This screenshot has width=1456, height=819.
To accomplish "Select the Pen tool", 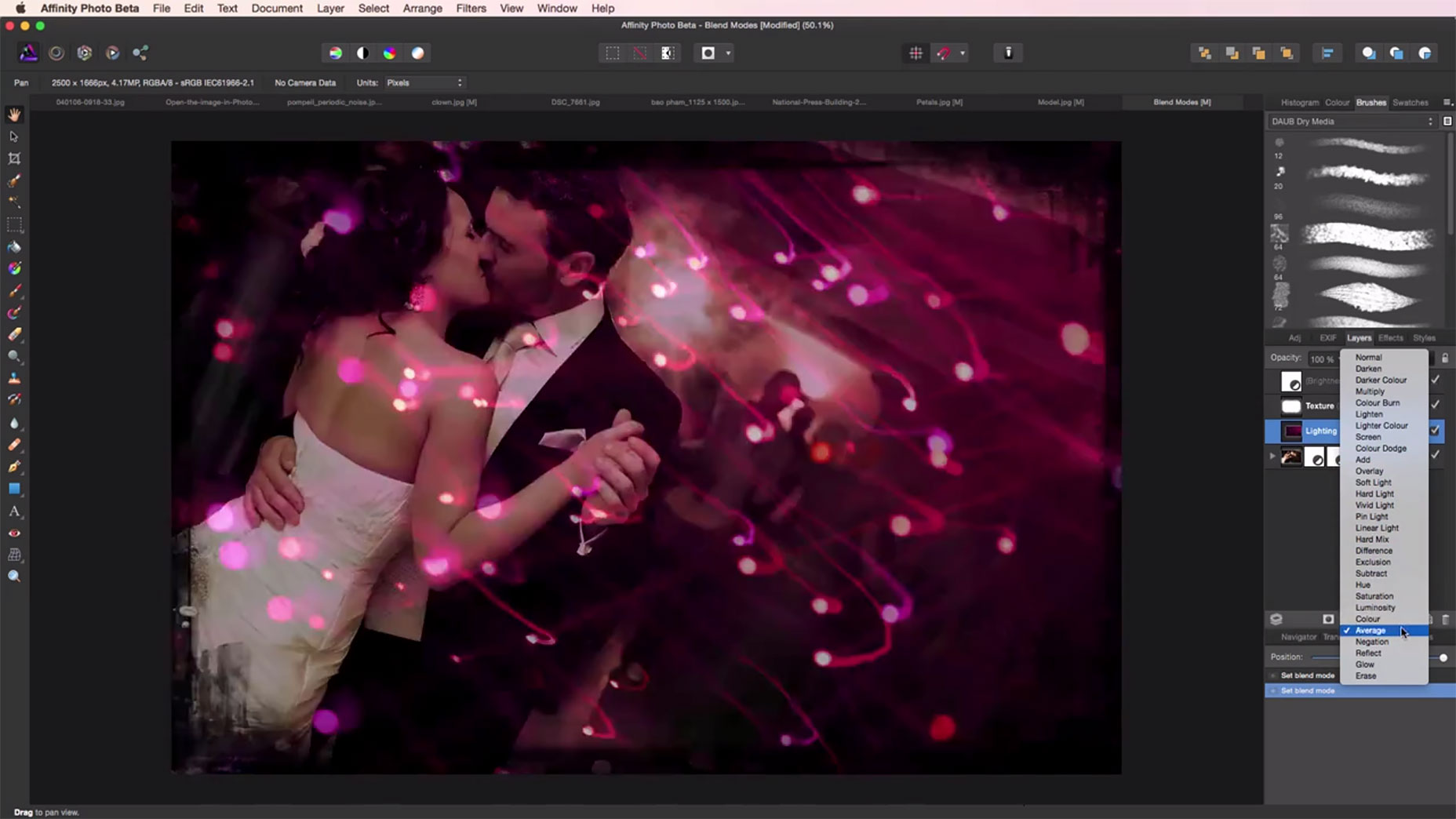I will (x=14, y=467).
